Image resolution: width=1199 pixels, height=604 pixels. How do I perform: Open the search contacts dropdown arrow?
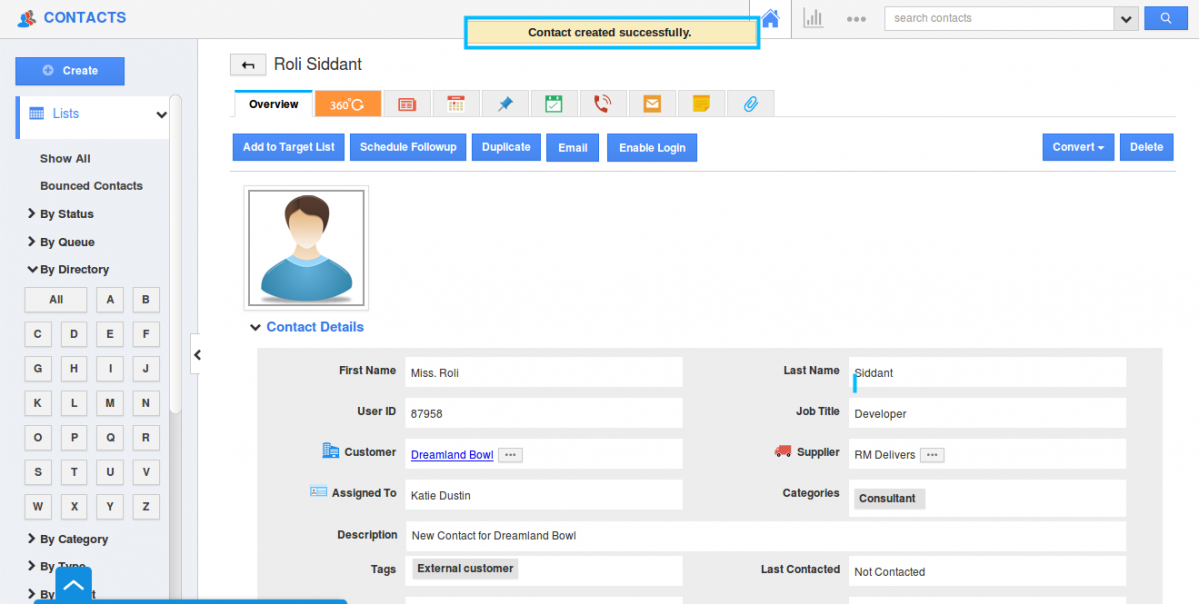coord(1126,18)
